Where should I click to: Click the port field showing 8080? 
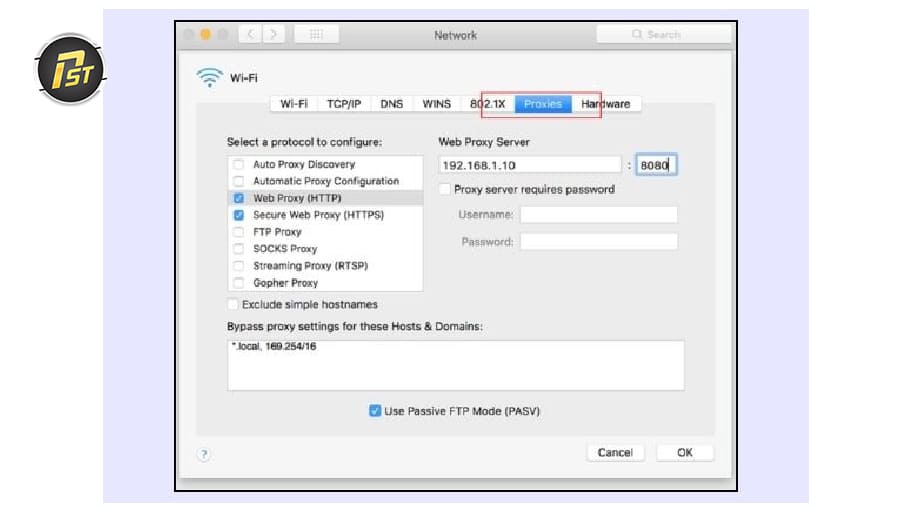[656, 165]
